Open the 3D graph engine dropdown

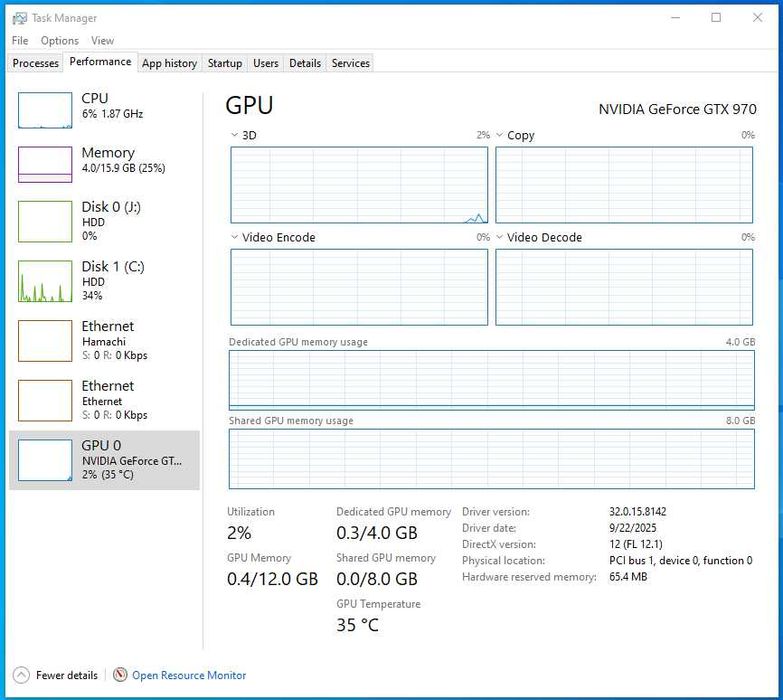[x=234, y=135]
